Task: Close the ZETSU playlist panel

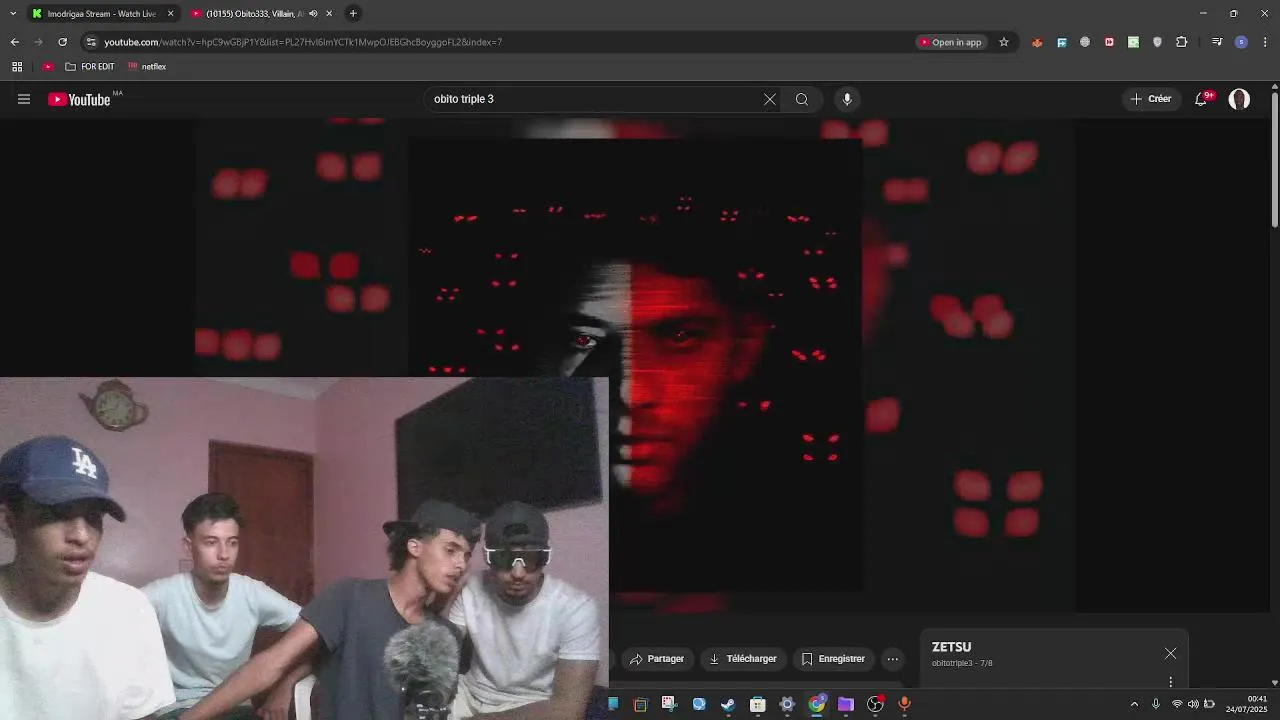Action: point(1170,653)
